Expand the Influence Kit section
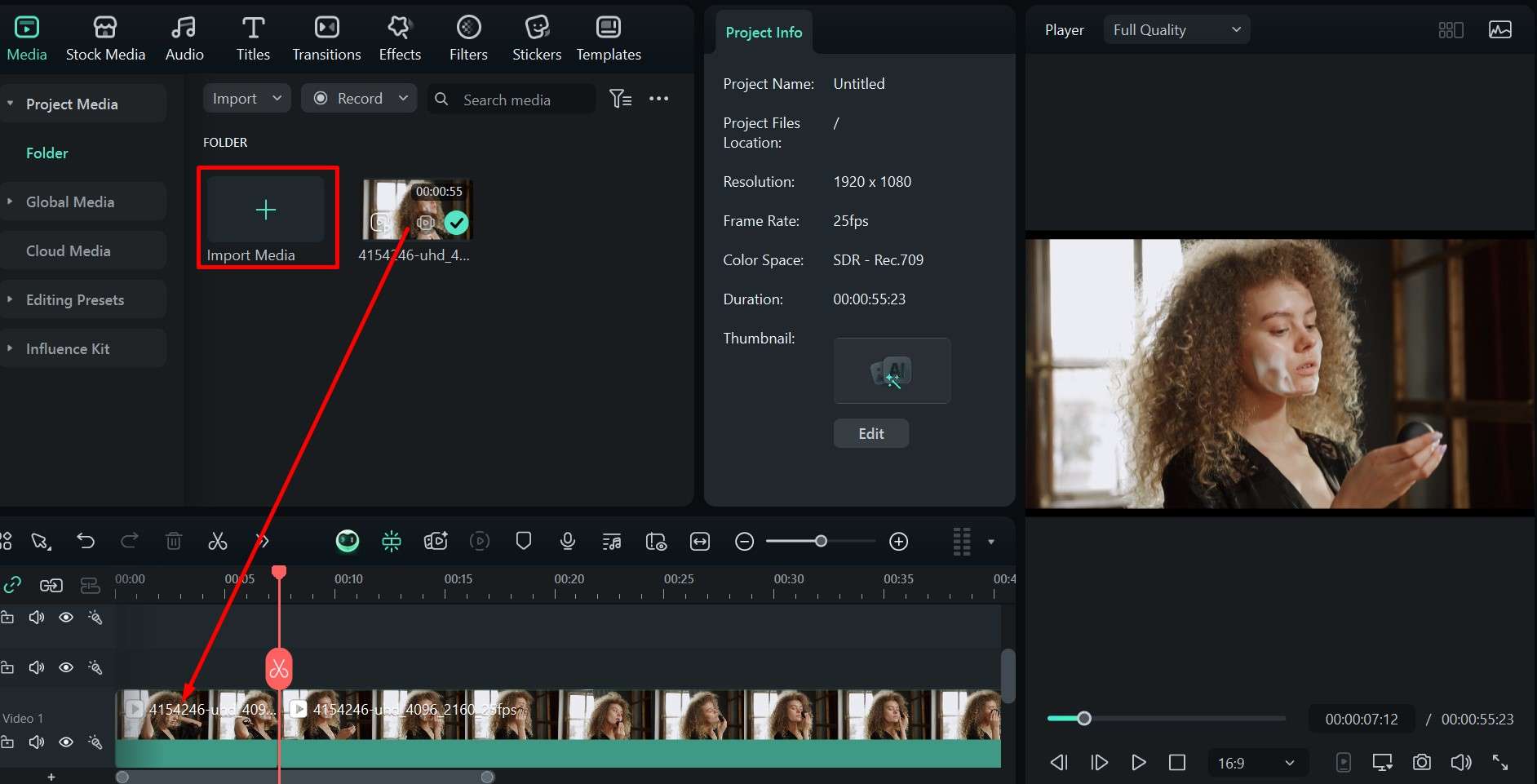Viewport: 1537px width, 784px height. click(10, 348)
